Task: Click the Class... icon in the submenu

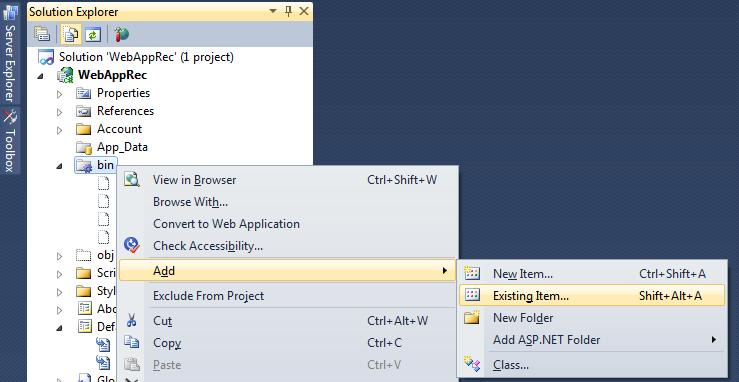Action: pos(472,365)
